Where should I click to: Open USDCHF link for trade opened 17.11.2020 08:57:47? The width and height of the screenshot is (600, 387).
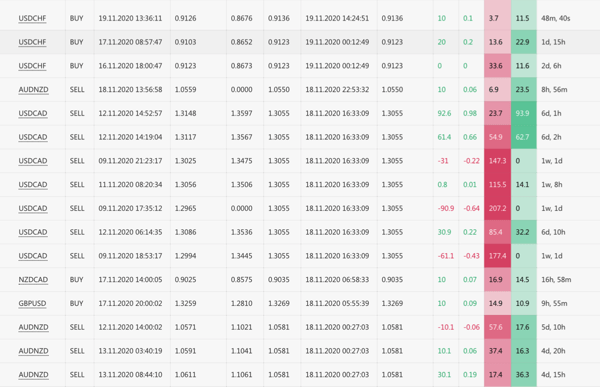coord(32,42)
